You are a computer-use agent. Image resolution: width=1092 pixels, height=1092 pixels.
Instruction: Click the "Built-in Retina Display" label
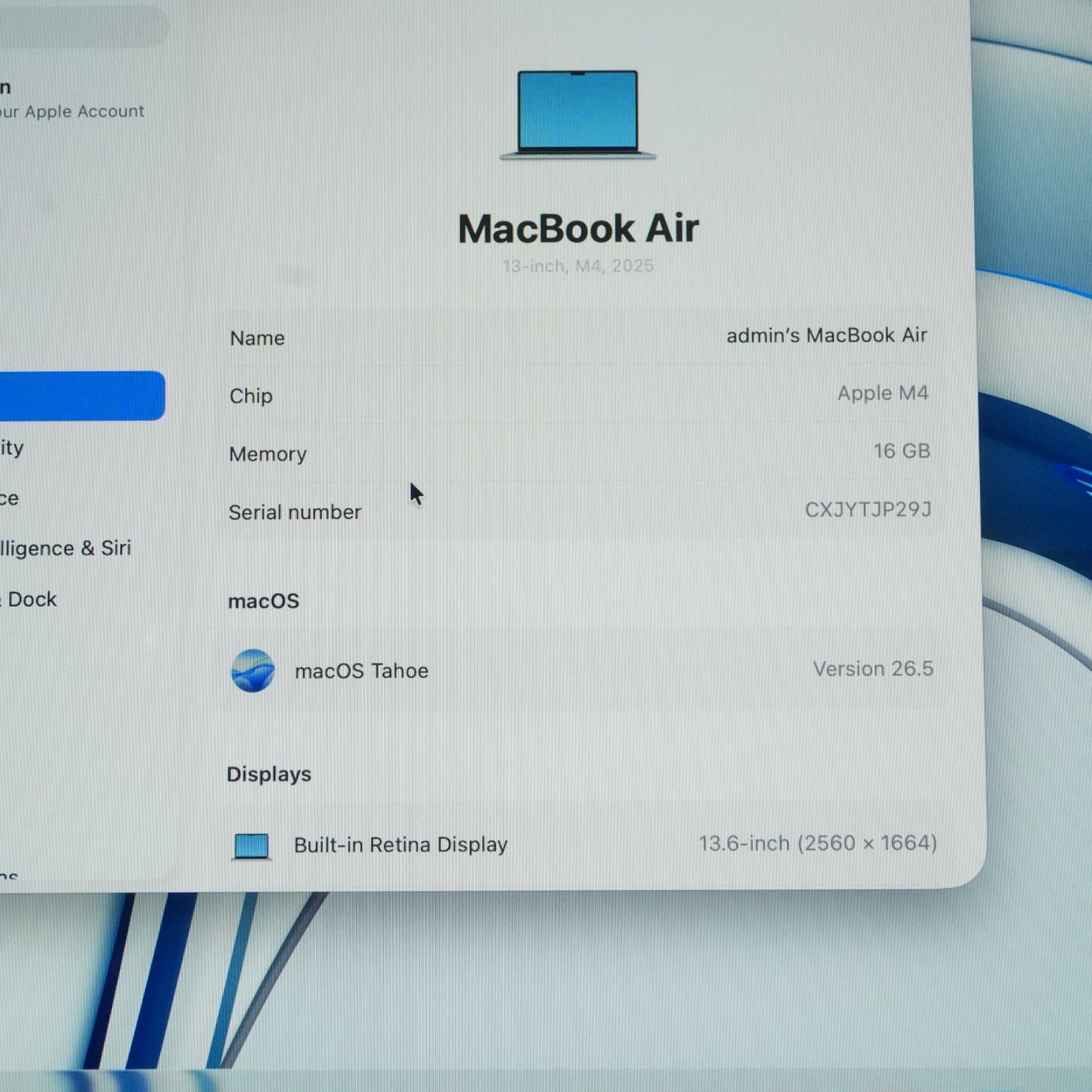tap(401, 845)
